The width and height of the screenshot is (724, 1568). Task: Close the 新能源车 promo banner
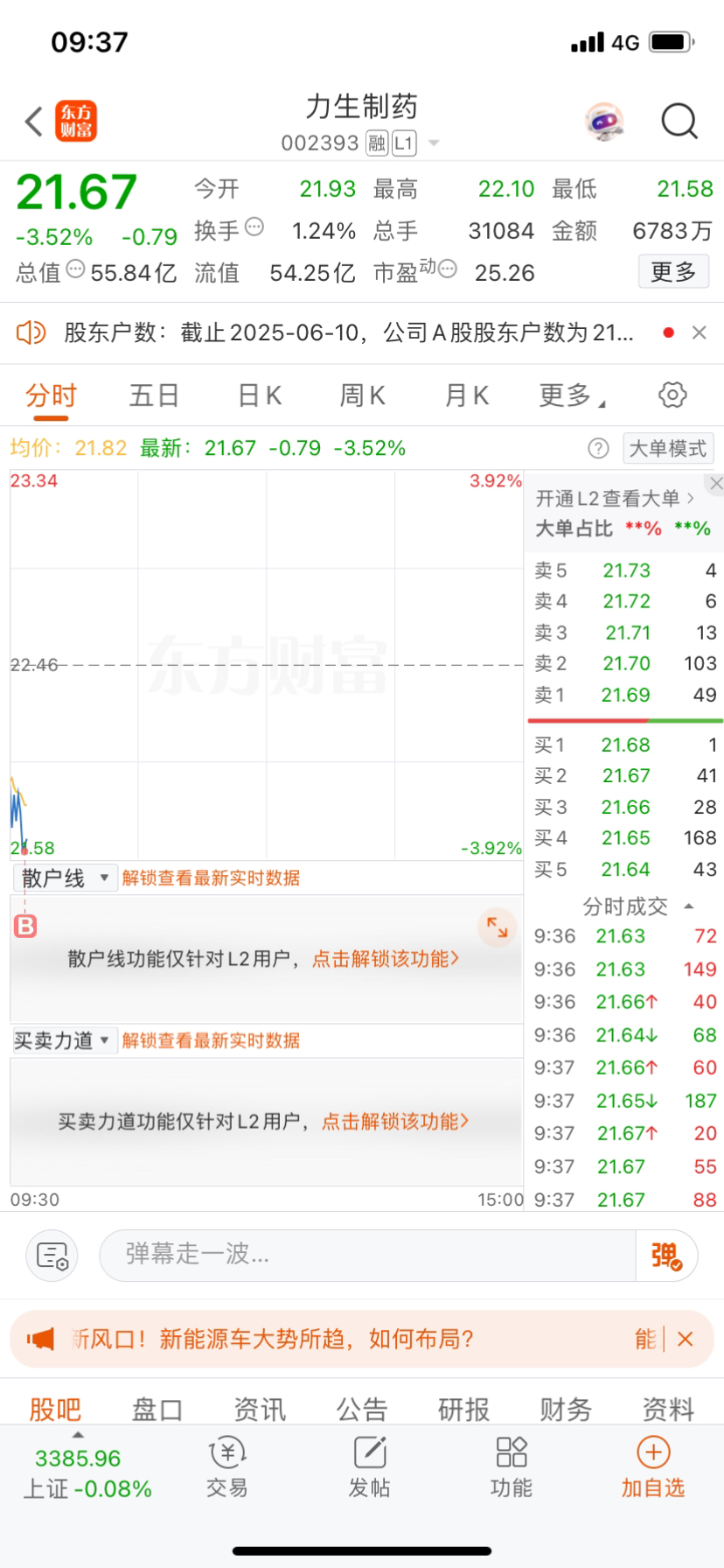pos(686,1339)
